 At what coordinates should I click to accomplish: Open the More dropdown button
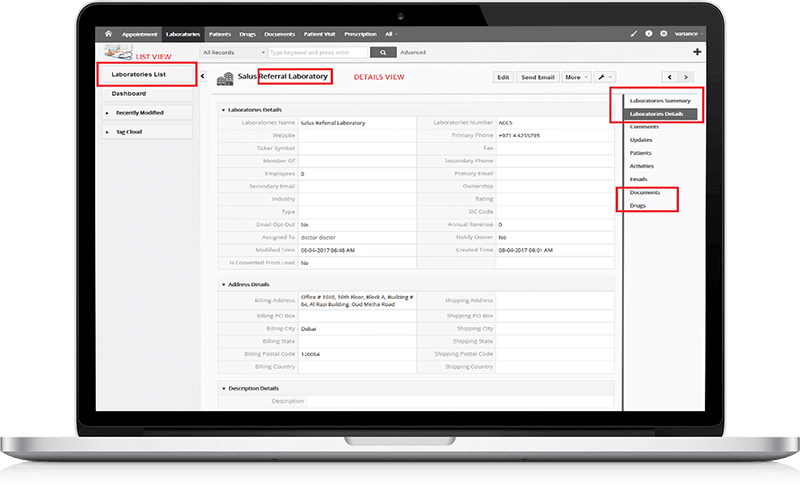(577, 77)
